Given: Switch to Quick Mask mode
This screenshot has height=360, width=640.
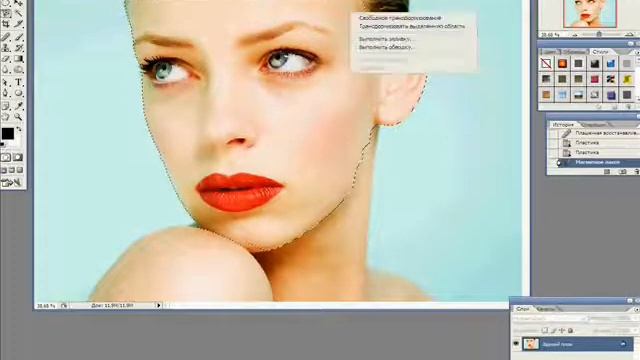Looking at the screenshot, I should (x=18, y=158).
